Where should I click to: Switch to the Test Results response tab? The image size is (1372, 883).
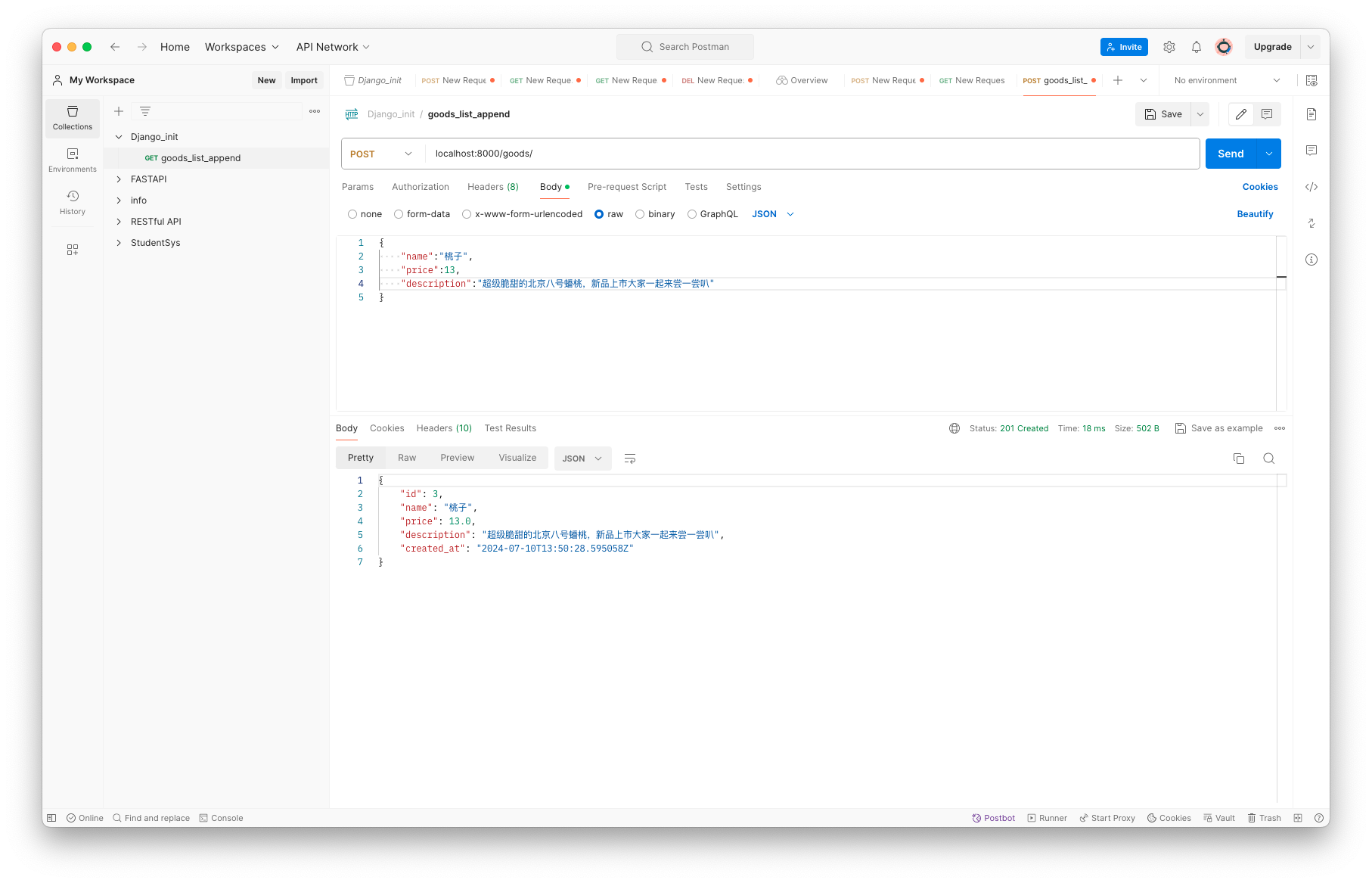click(511, 428)
